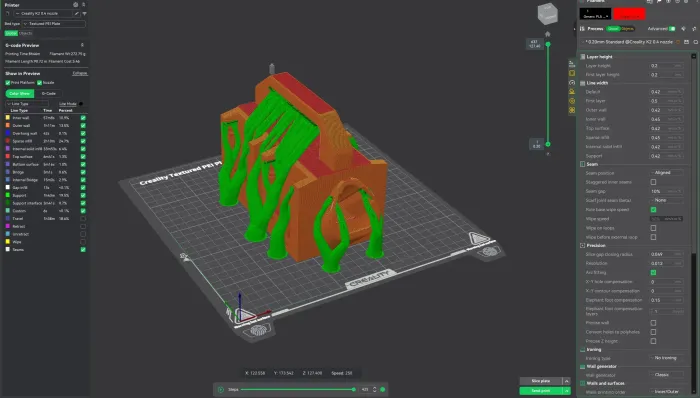Screen dimensions: 700x398
Task: Open the Bed type Textured PEI Plate dropdown
Action: (x=54, y=24)
